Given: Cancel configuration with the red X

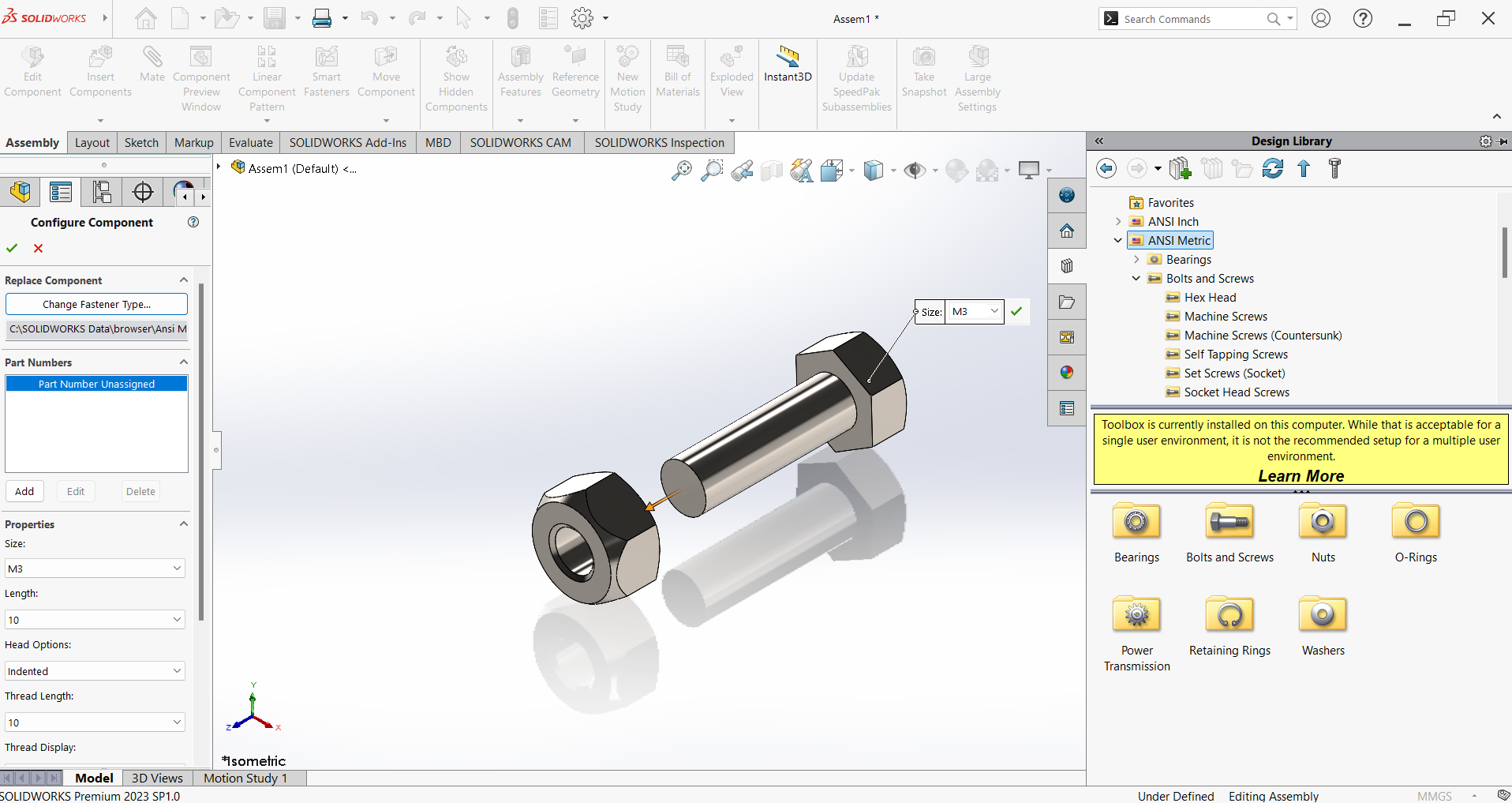Looking at the screenshot, I should click(x=38, y=248).
